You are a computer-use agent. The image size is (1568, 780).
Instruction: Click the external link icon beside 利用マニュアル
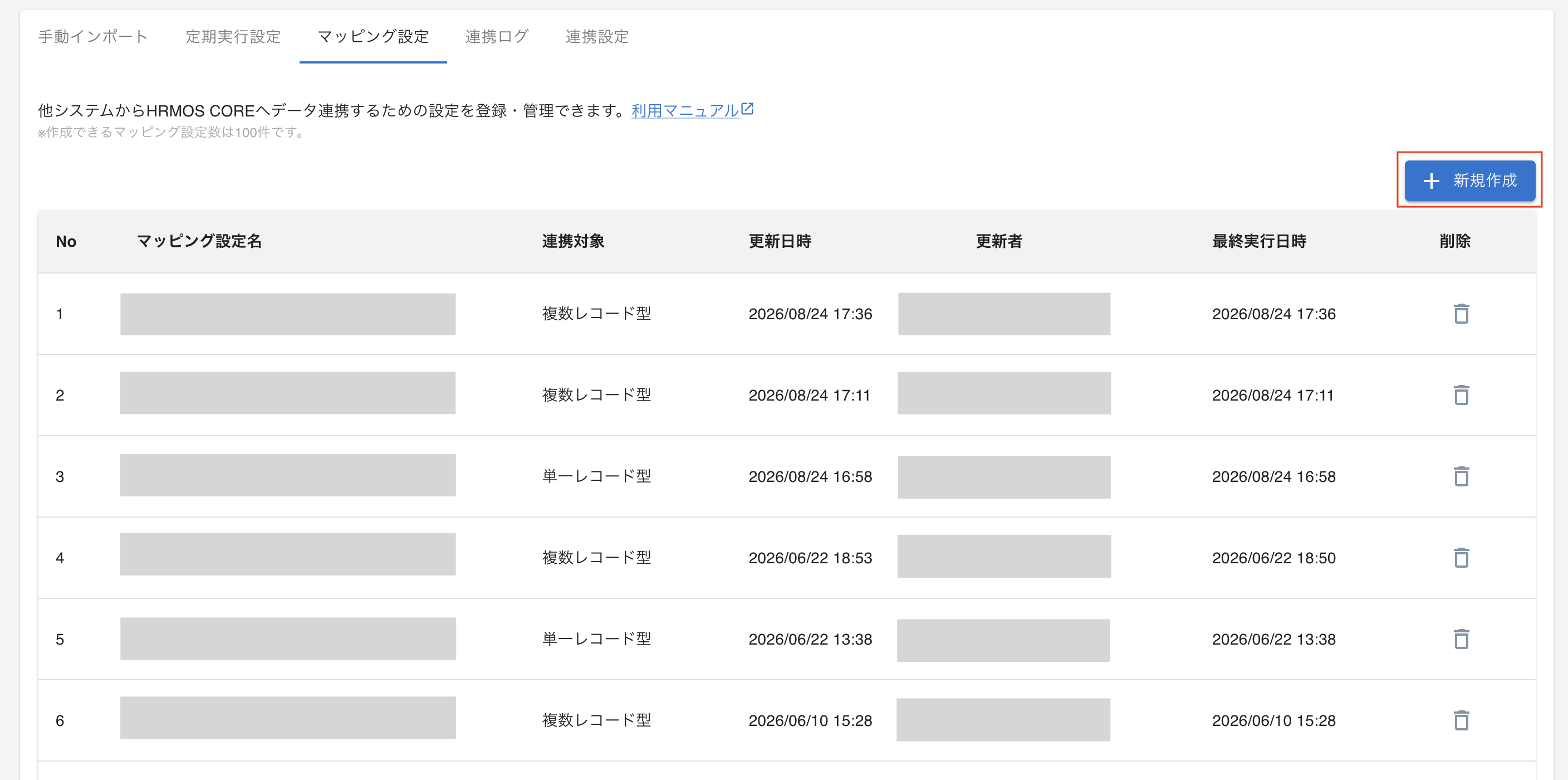[747, 109]
